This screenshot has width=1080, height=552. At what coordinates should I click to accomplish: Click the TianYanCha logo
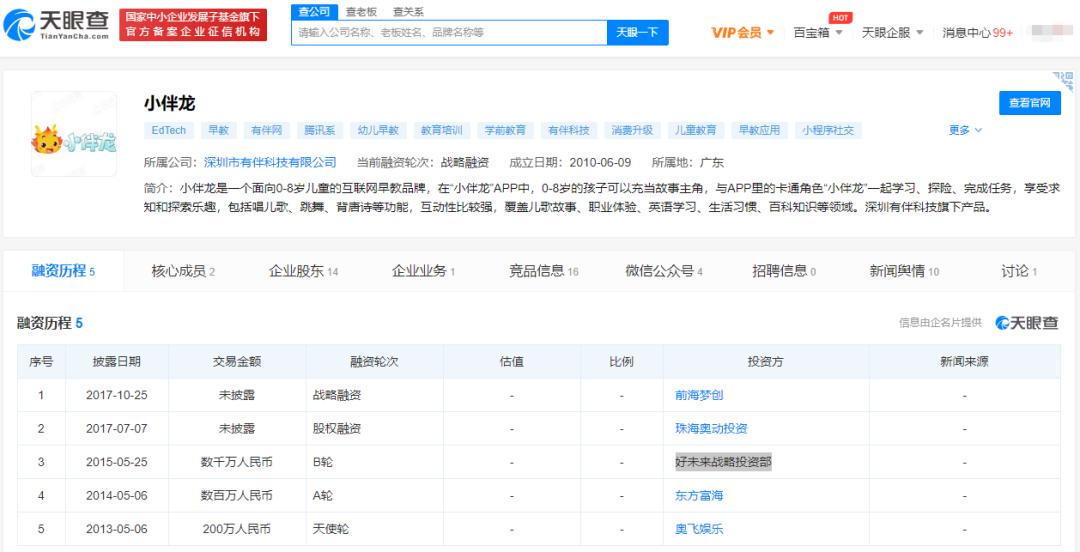(56, 25)
